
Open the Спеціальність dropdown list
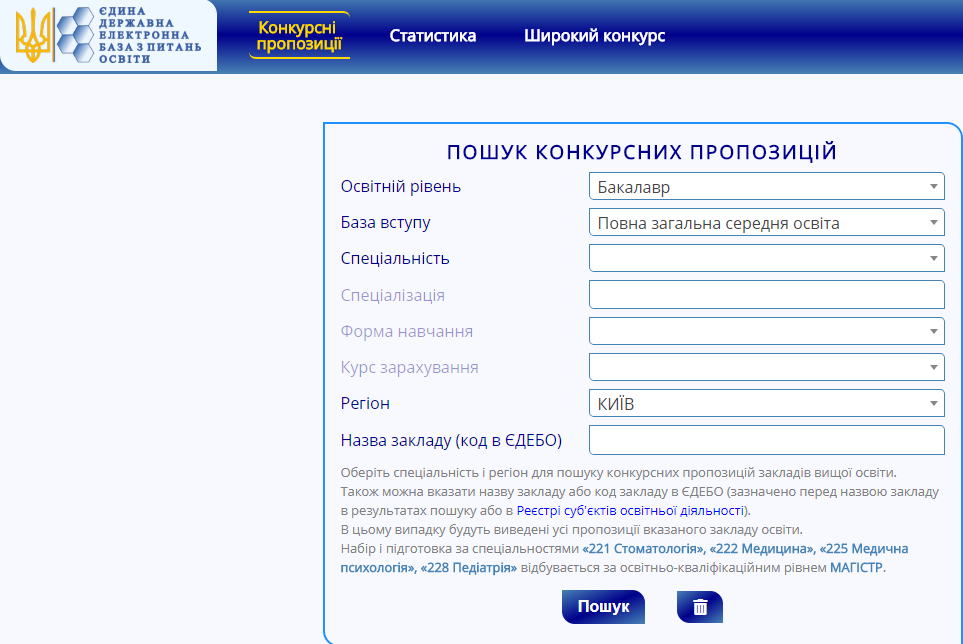pos(766,258)
